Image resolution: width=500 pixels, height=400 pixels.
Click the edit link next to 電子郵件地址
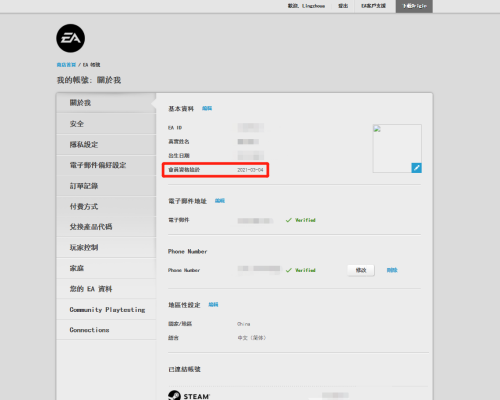tap(220, 201)
